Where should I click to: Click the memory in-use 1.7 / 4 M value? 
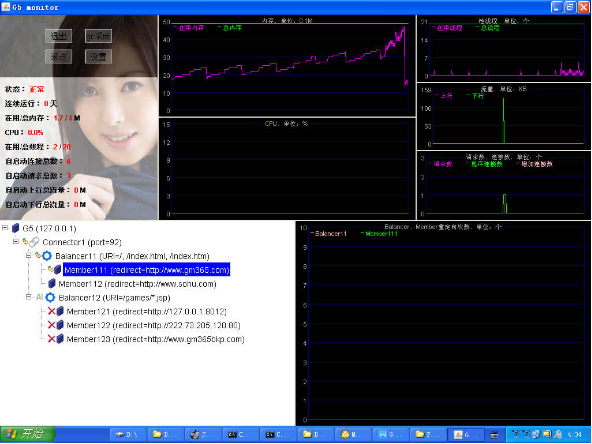67,118
